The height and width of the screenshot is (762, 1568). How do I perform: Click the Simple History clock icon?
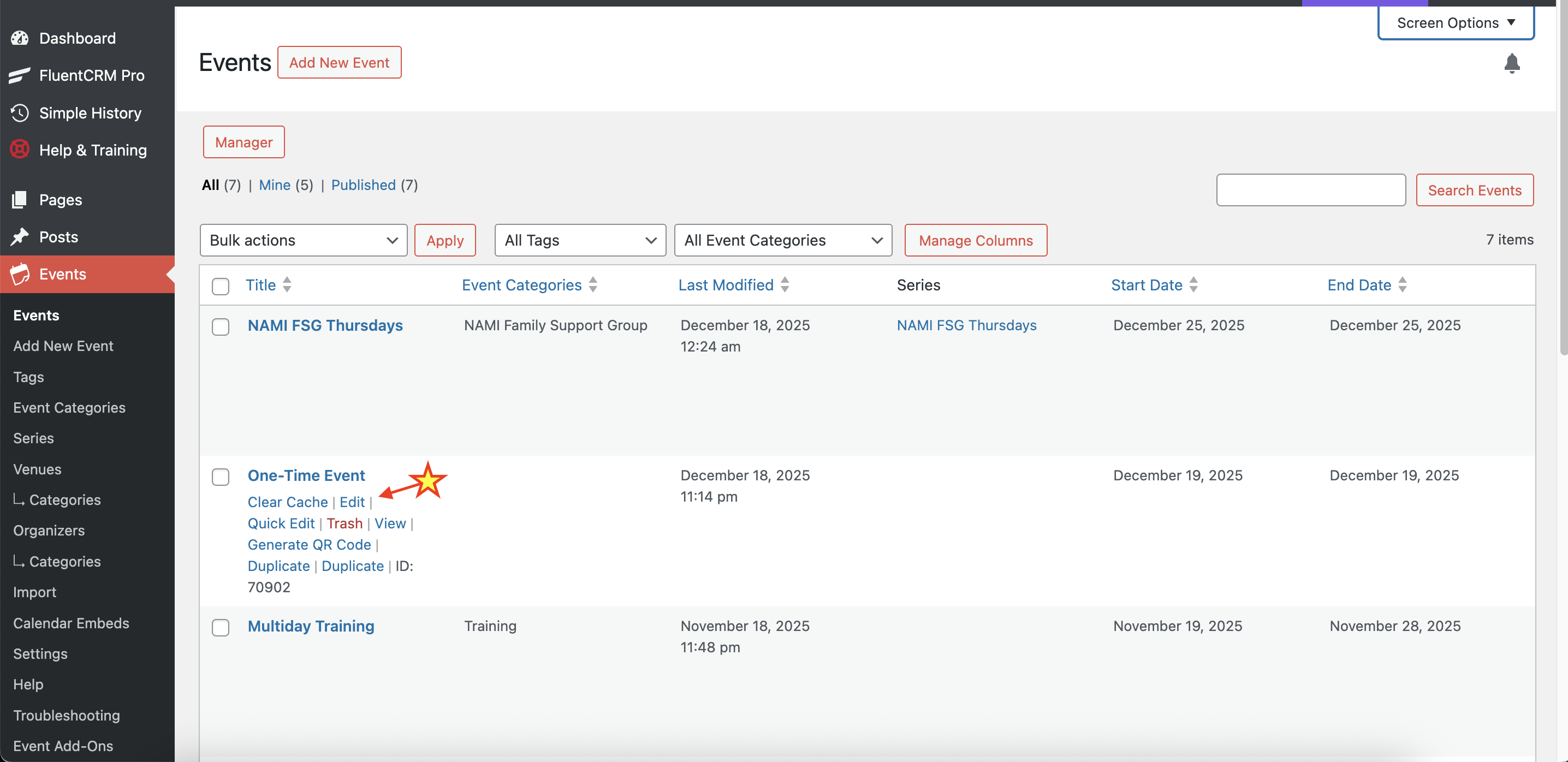[x=20, y=113]
